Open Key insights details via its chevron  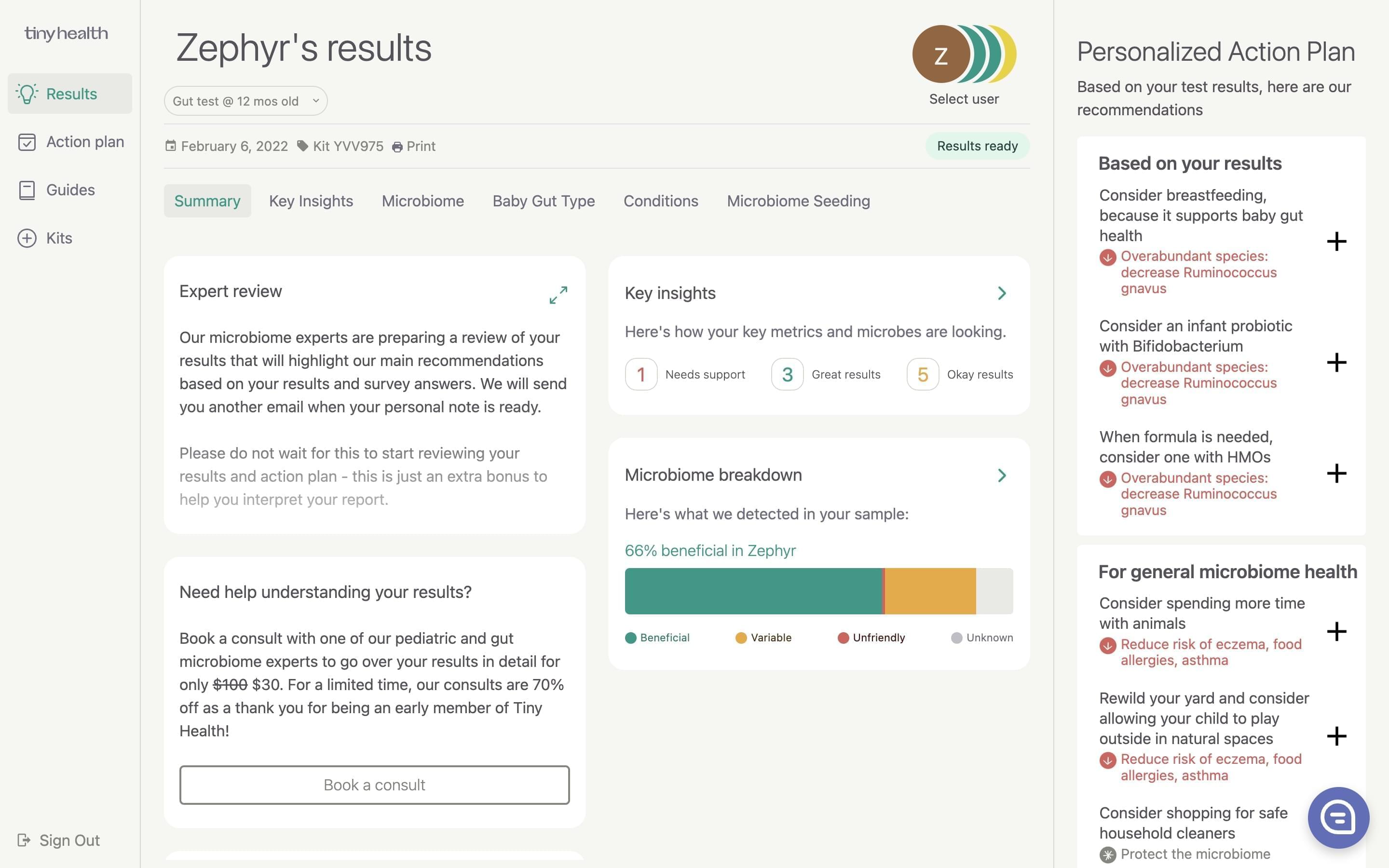point(1002,293)
